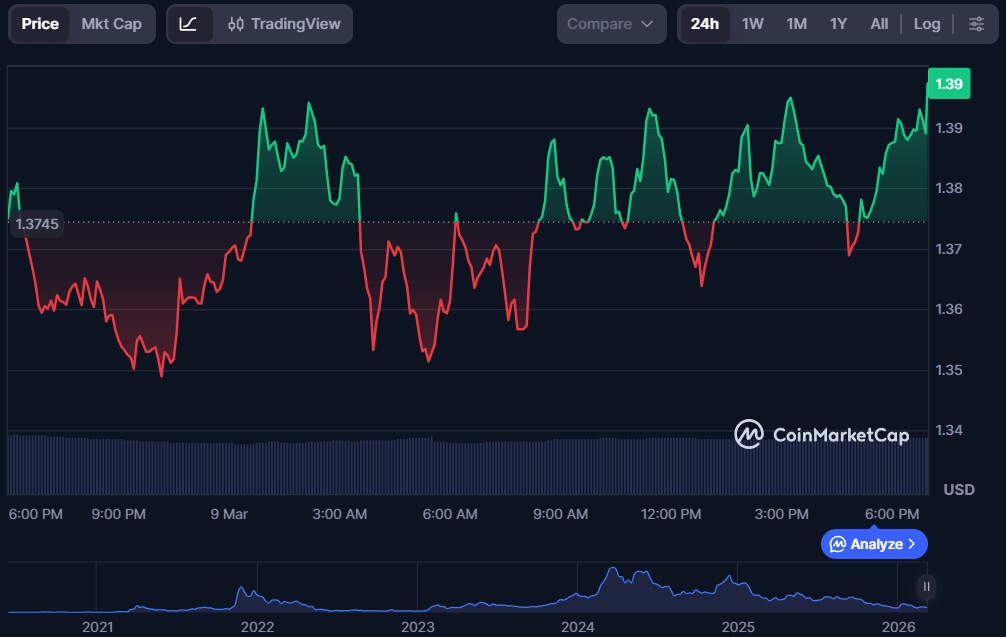Show the 1Y price history
Viewport: 1006px width, 637px height.
pyautogui.click(x=838, y=24)
